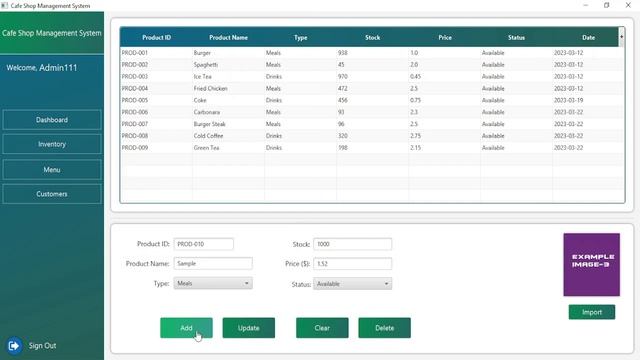Click the Example Image-3 product thumbnail

[x=591, y=264]
